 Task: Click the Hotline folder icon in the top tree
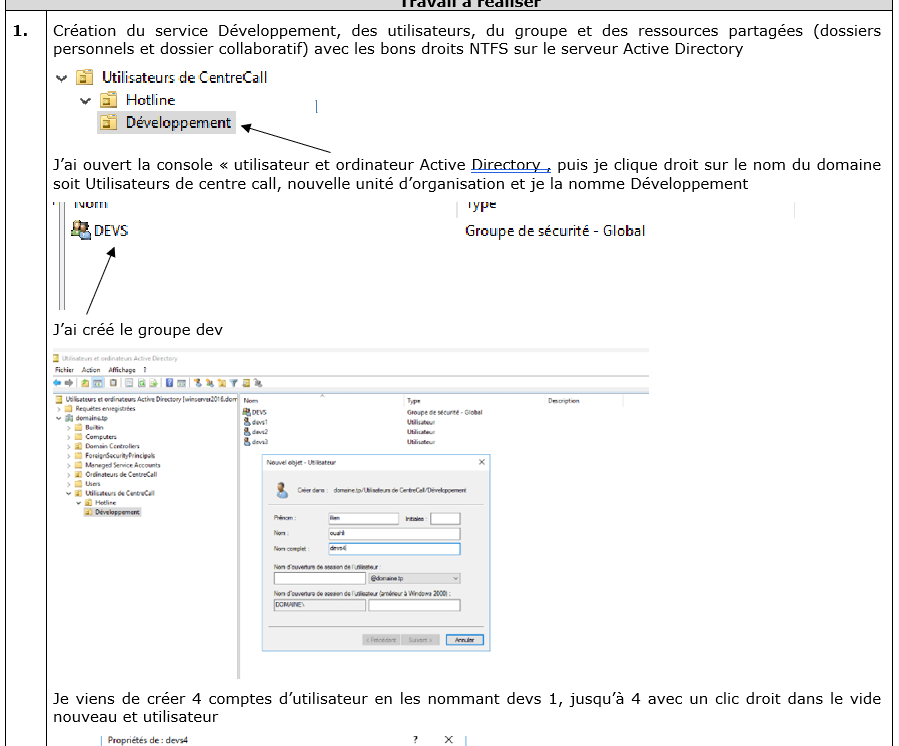click(x=109, y=100)
